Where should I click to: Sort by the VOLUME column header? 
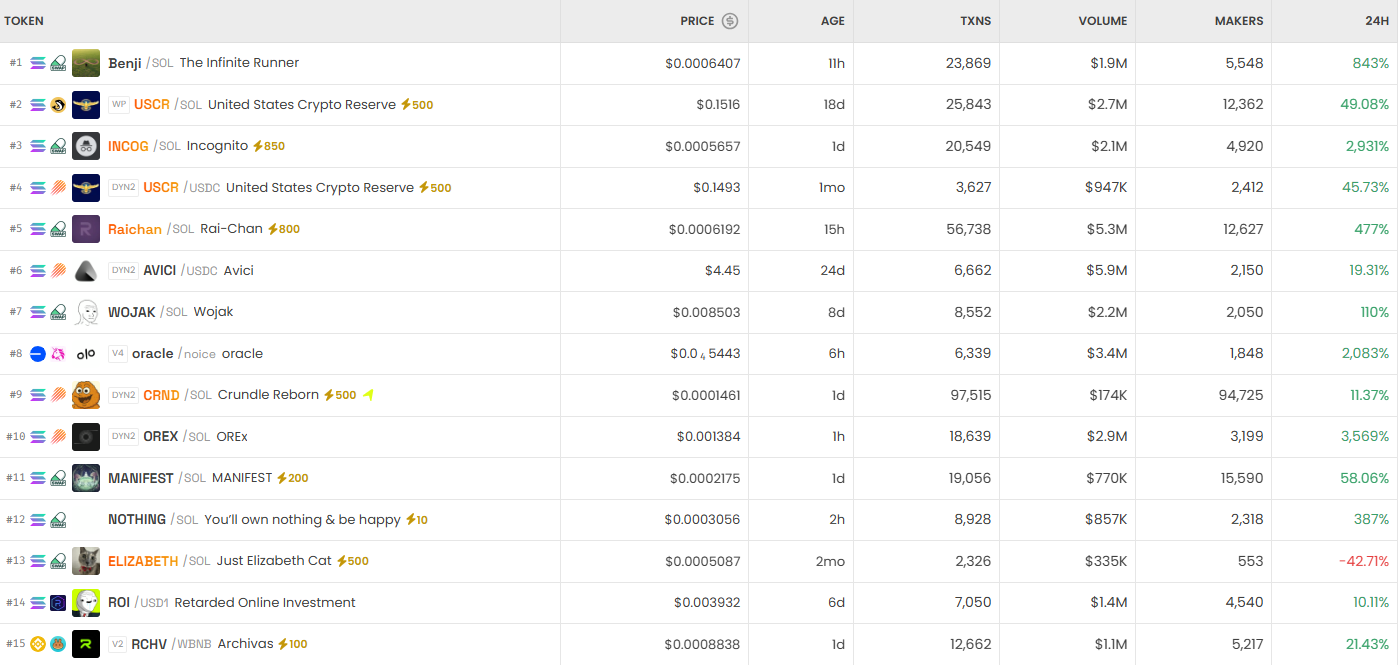pos(1102,20)
